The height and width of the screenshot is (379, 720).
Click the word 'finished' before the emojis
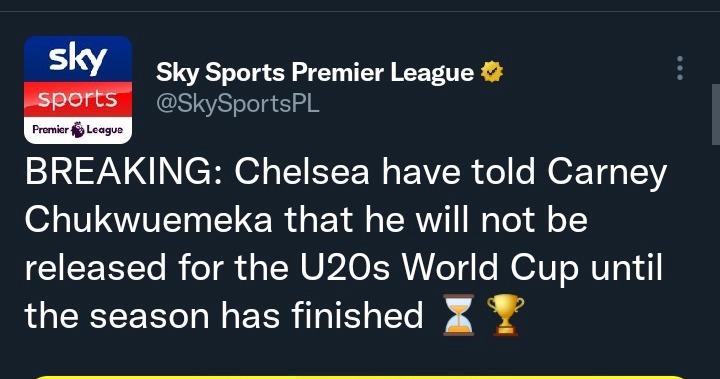pyautogui.click(x=357, y=315)
